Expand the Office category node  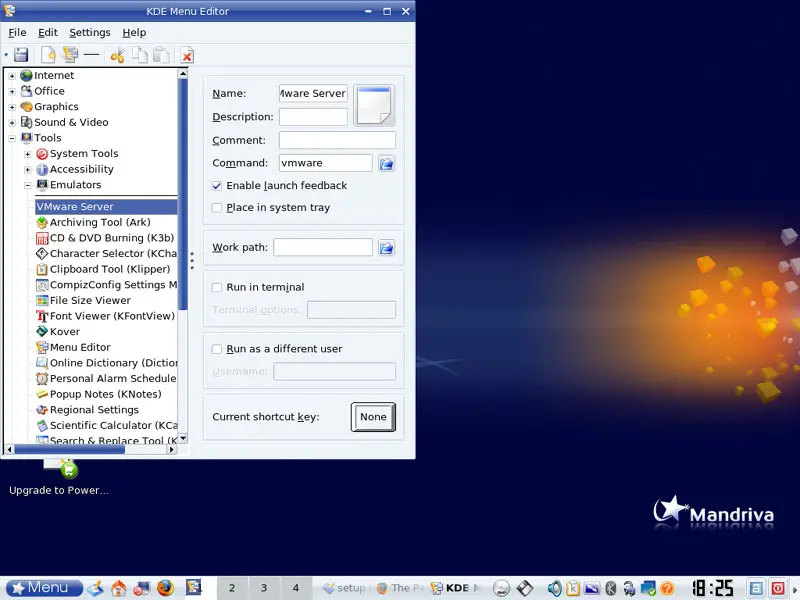pyautogui.click(x=12, y=92)
